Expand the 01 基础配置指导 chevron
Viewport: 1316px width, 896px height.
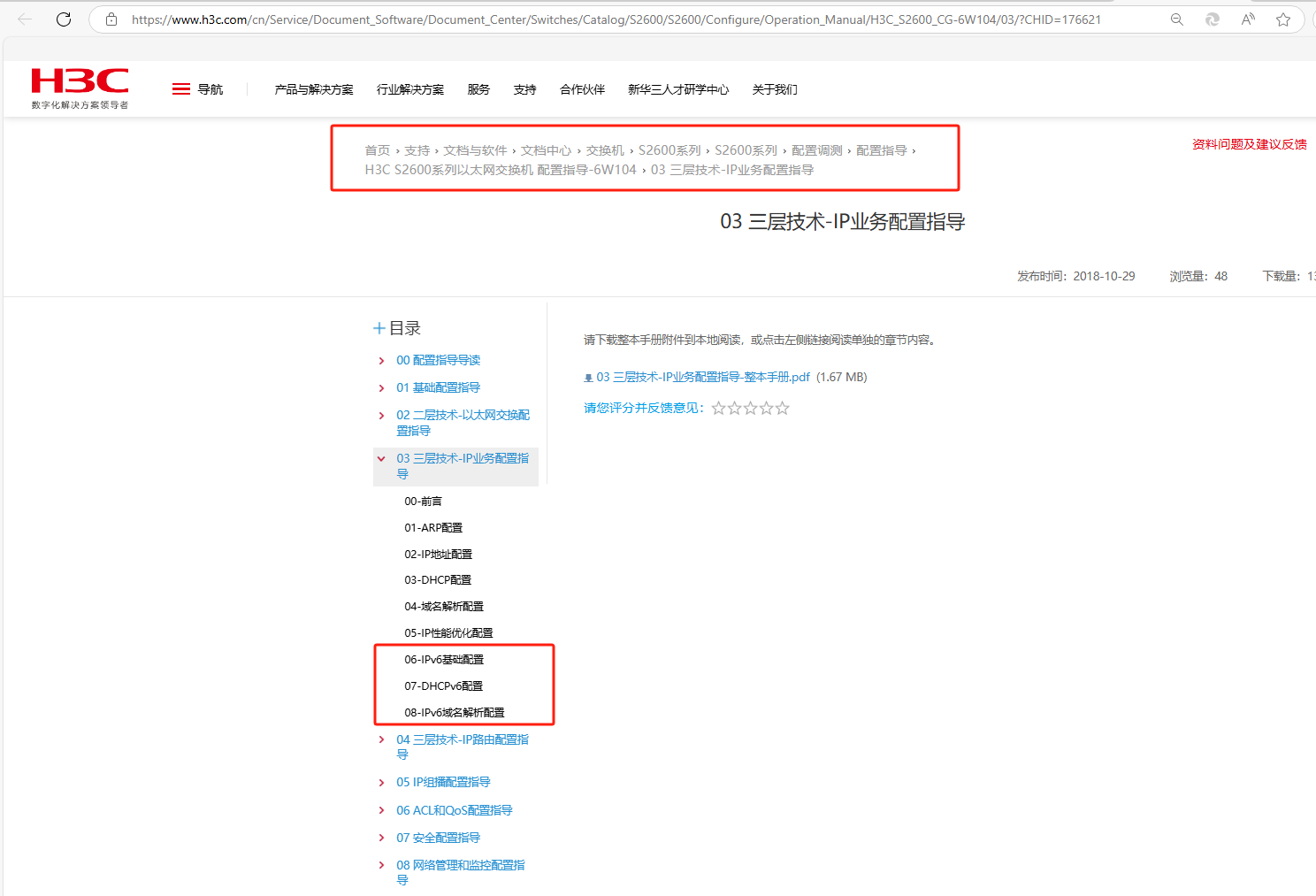point(381,388)
